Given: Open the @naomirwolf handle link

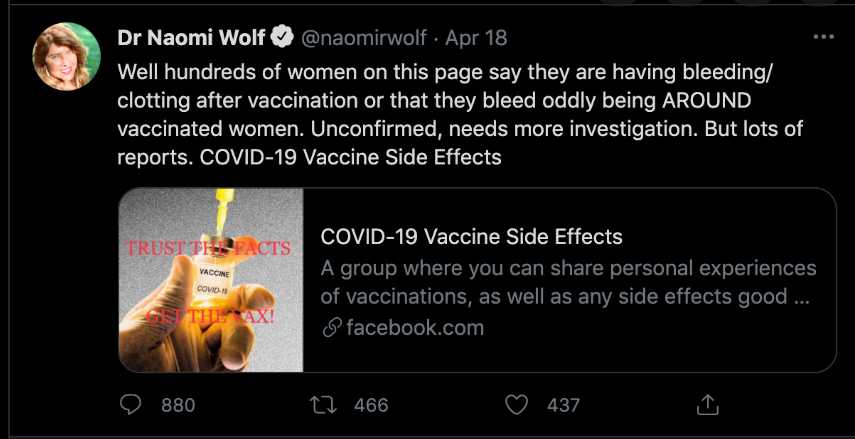Looking at the screenshot, I should coord(364,38).
